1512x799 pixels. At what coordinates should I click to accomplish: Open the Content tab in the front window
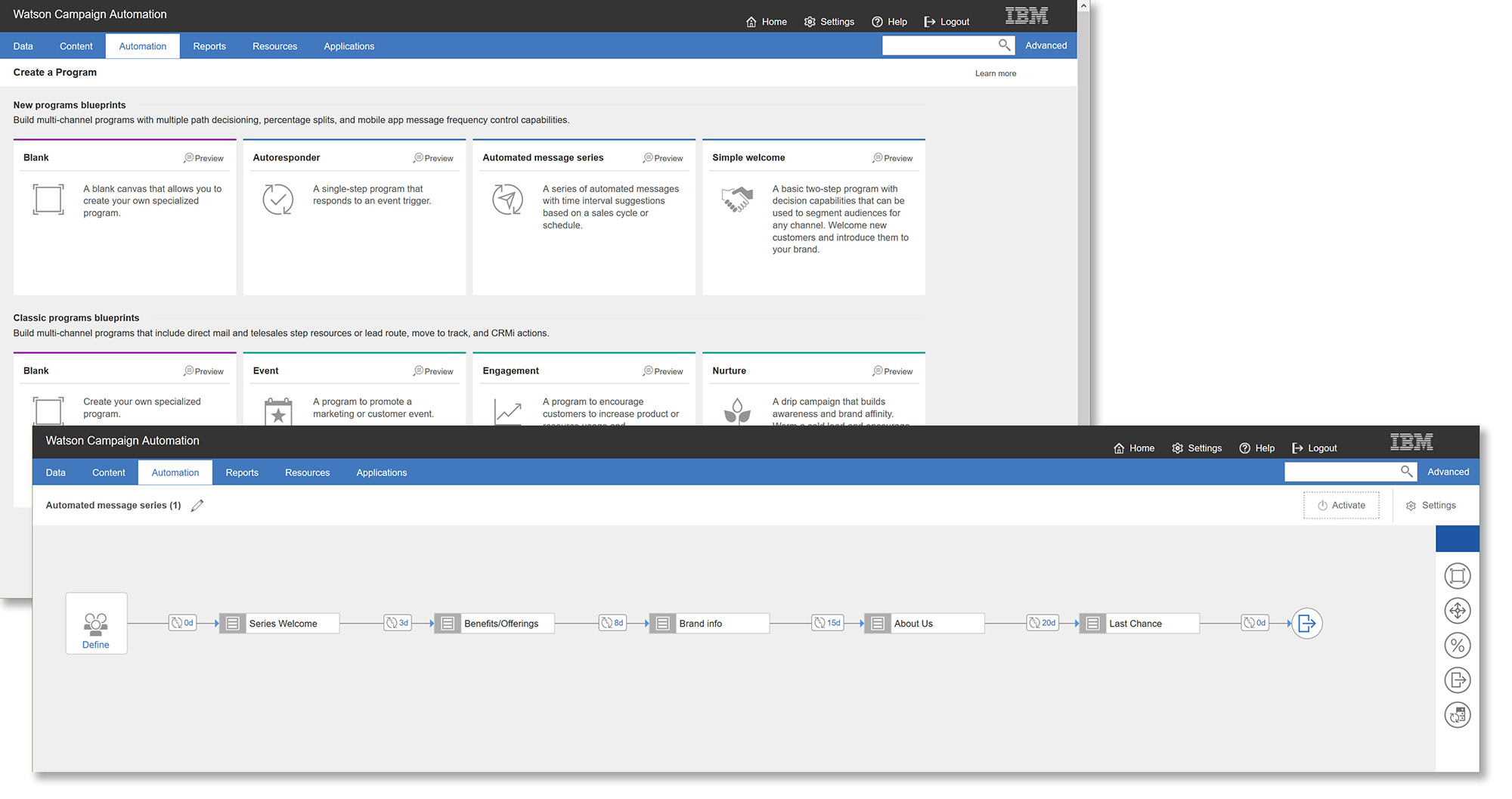[x=109, y=472]
